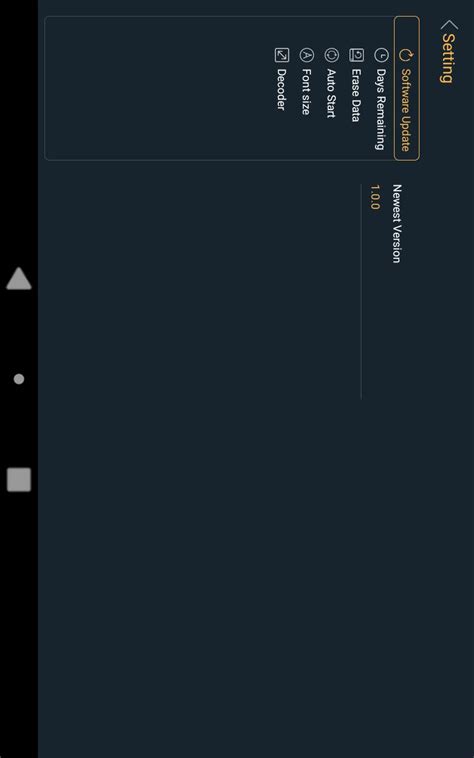The image size is (474, 758).
Task: Tap the Android back triangle button
Action: pyautogui.click(x=19, y=278)
